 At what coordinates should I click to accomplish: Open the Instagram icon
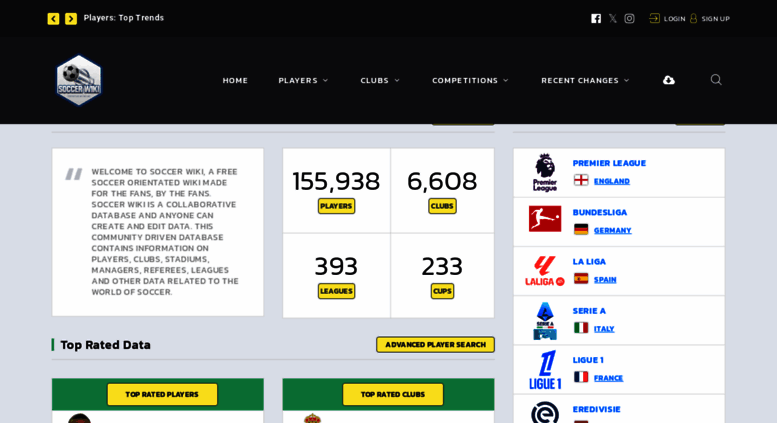629,19
